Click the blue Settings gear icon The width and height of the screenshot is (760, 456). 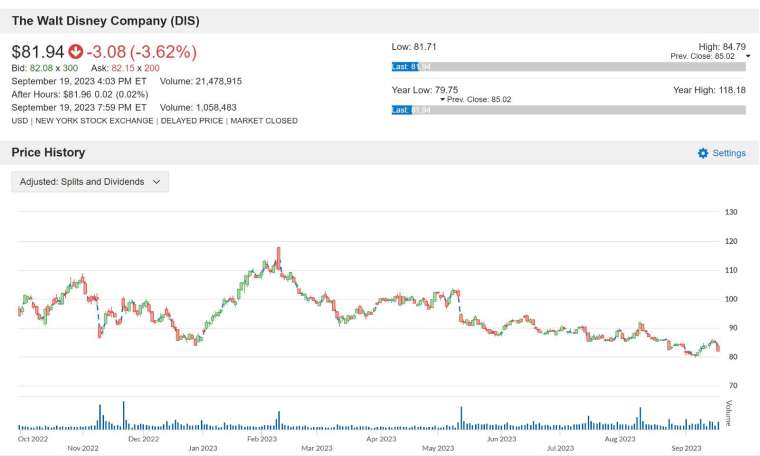click(x=703, y=153)
